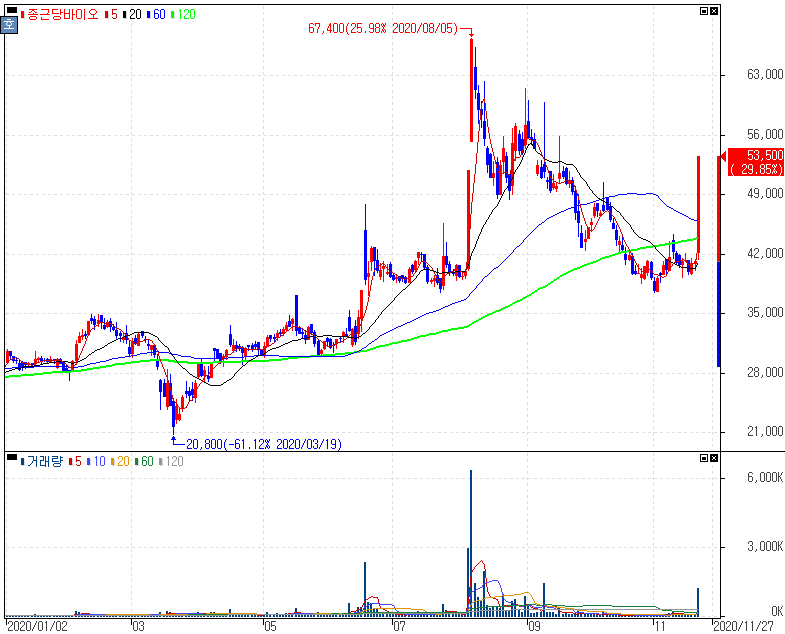
Task: Select the blue 10-day volume average legend
Action: [x=96, y=461]
